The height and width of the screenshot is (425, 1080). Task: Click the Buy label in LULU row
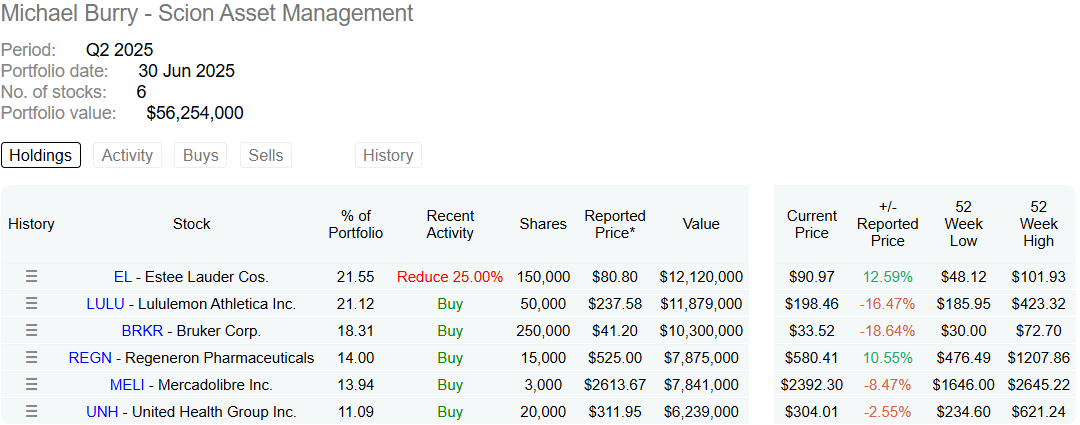(450, 304)
